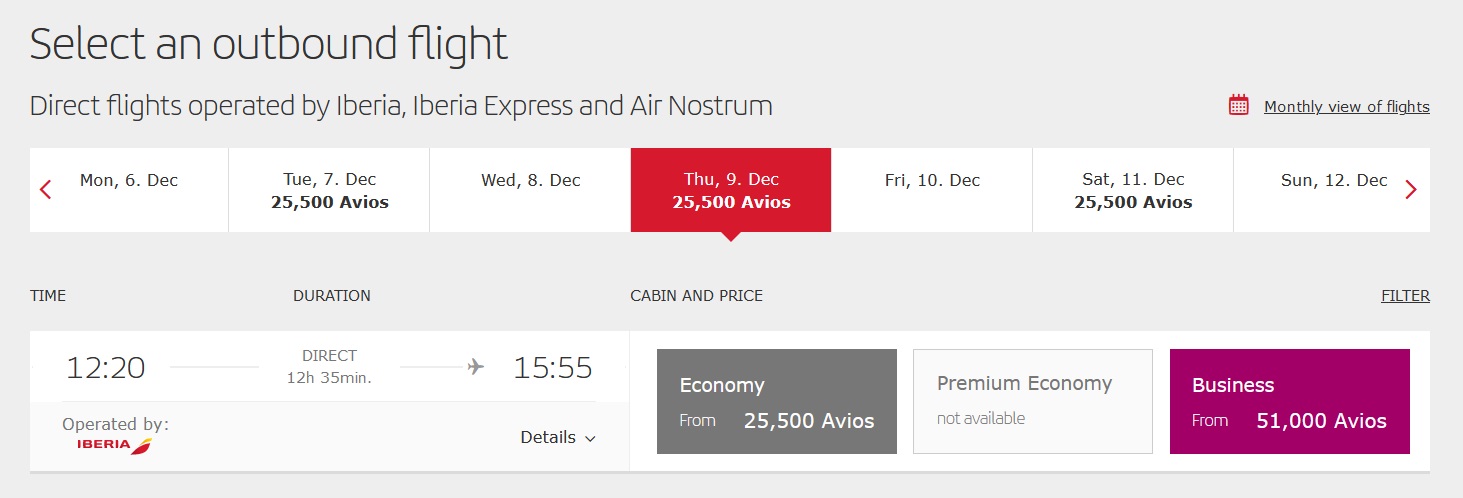The width and height of the screenshot is (1463, 498).
Task: Select the Tue, 7. Dec date tab
Action: (329, 190)
